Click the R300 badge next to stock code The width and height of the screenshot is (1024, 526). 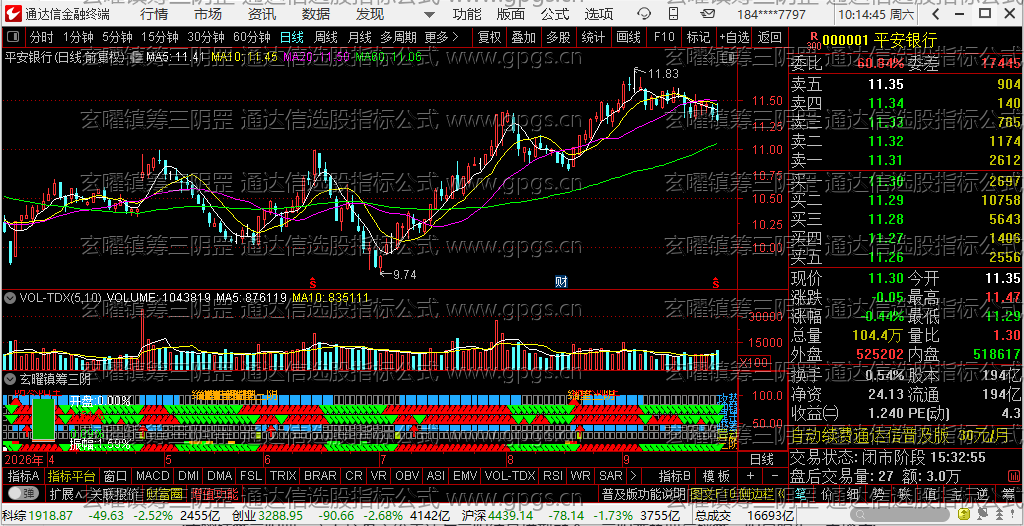(x=813, y=41)
